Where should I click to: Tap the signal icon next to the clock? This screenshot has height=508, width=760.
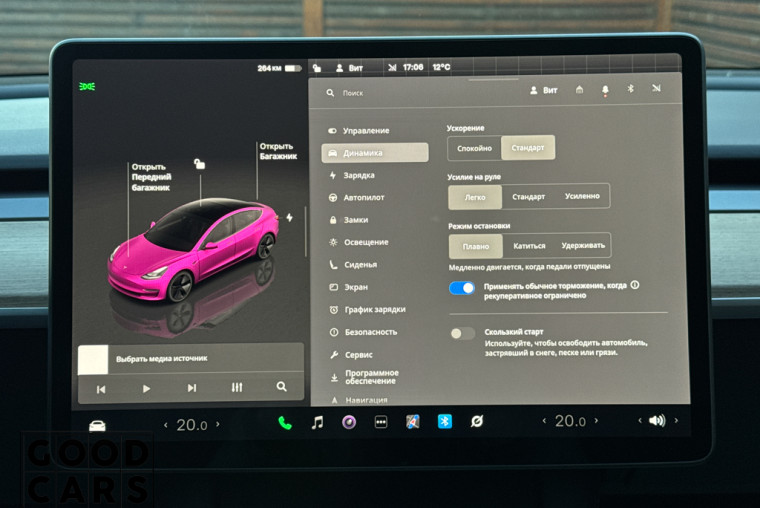click(392, 67)
